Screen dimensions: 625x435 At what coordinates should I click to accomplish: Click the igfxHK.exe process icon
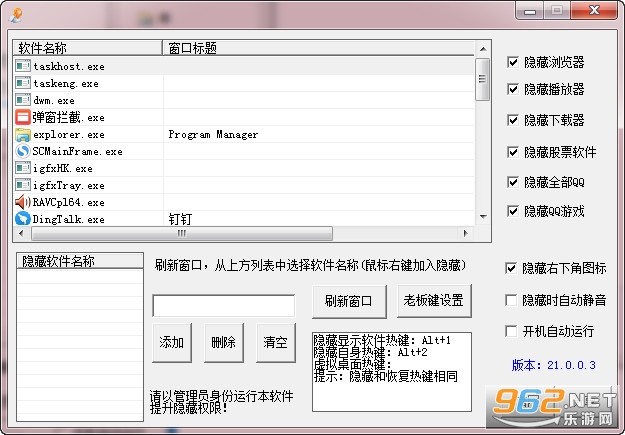(x=23, y=168)
